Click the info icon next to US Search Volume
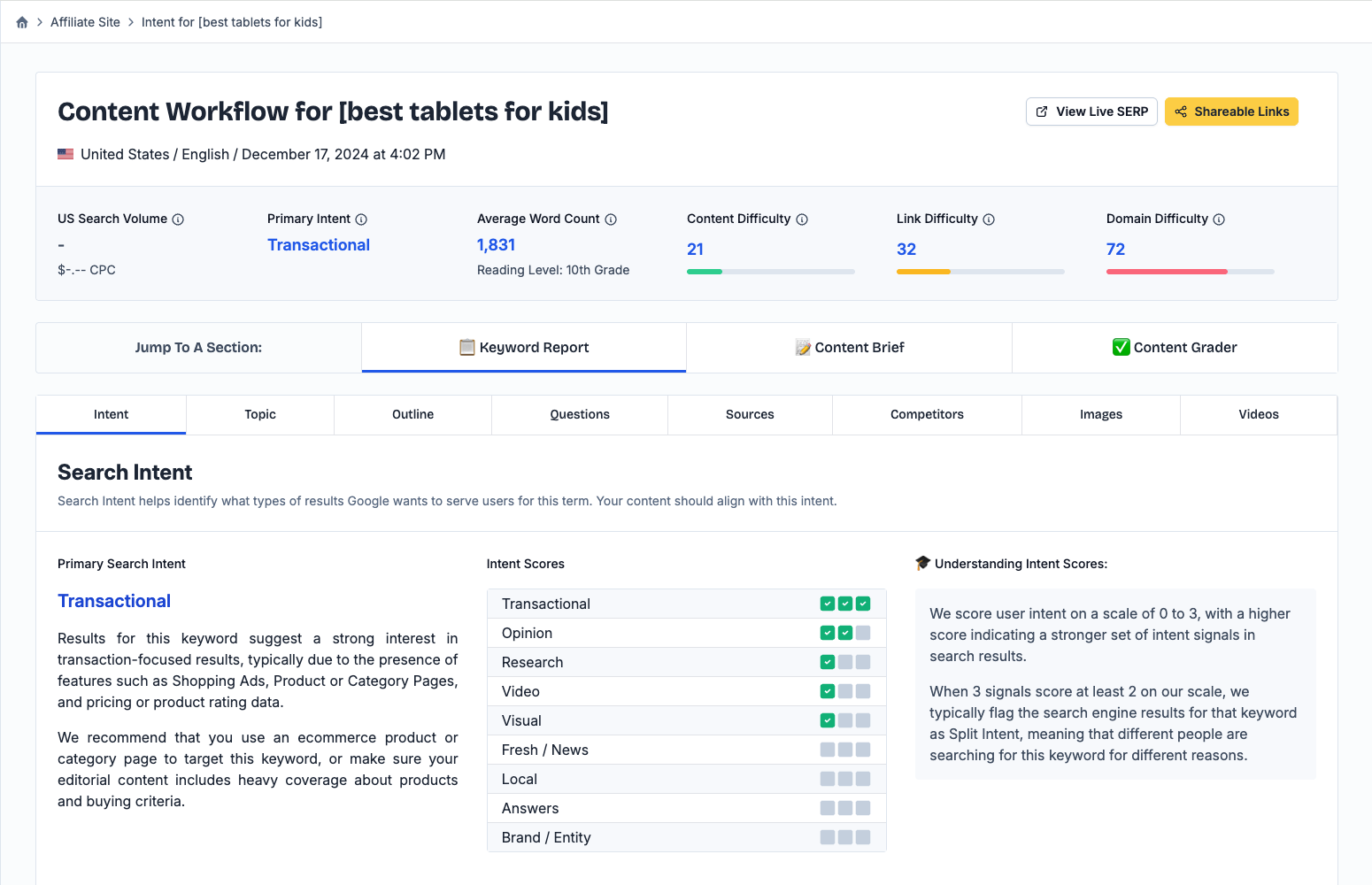1372x885 pixels. pos(179,219)
